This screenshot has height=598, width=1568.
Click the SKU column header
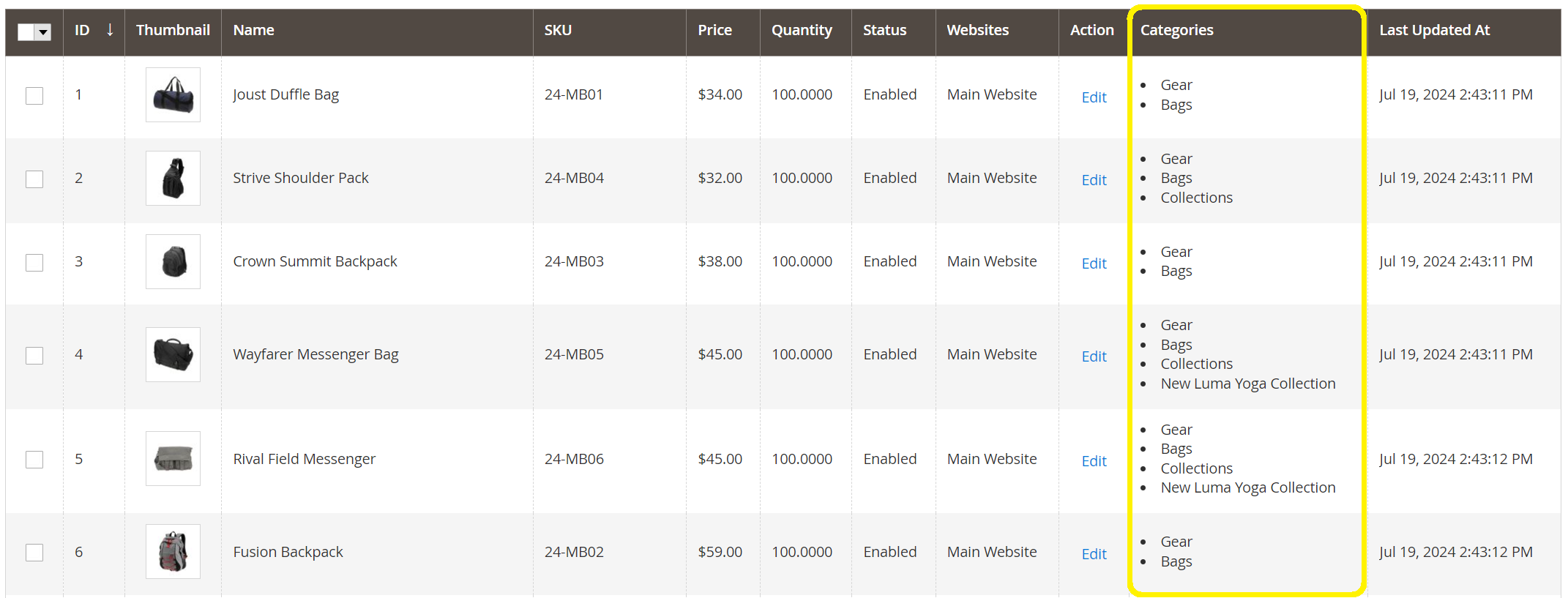tap(558, 30)
